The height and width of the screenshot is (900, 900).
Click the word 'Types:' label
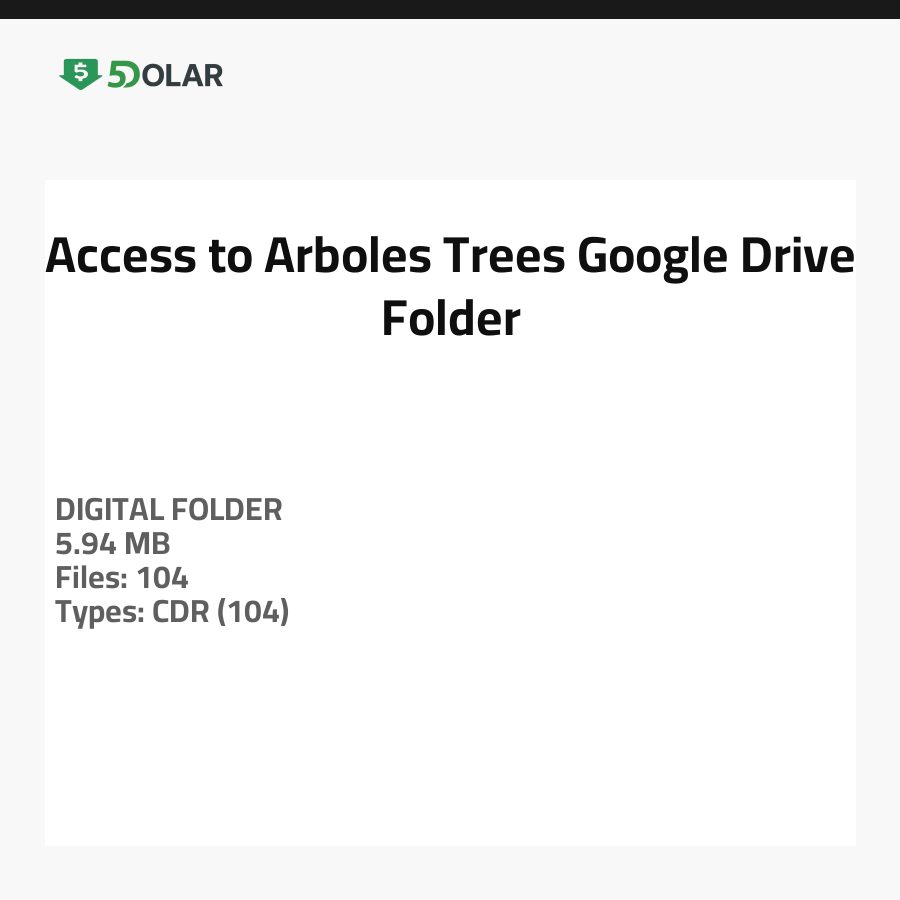click(100, 612)
